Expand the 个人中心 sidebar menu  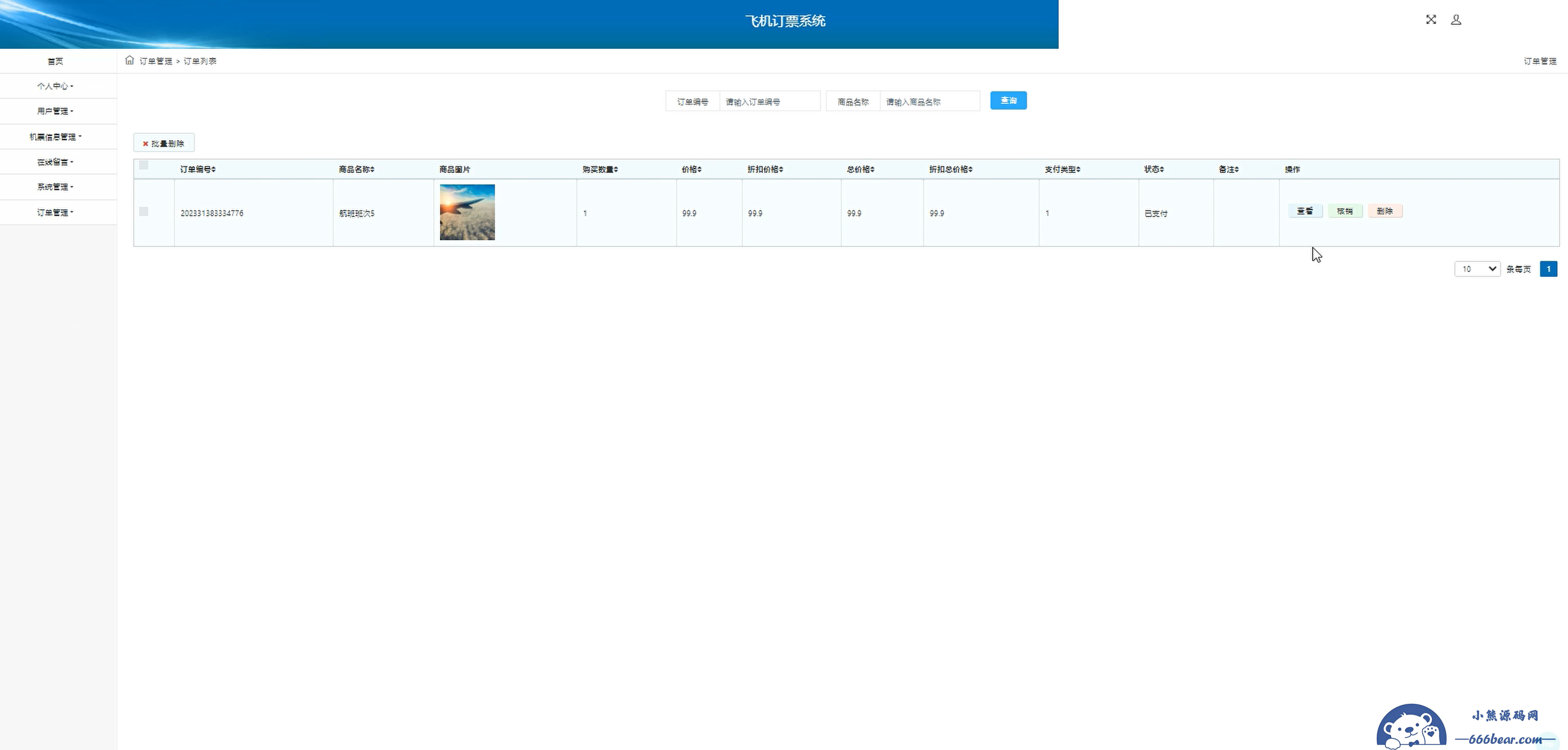coord(56,86)
